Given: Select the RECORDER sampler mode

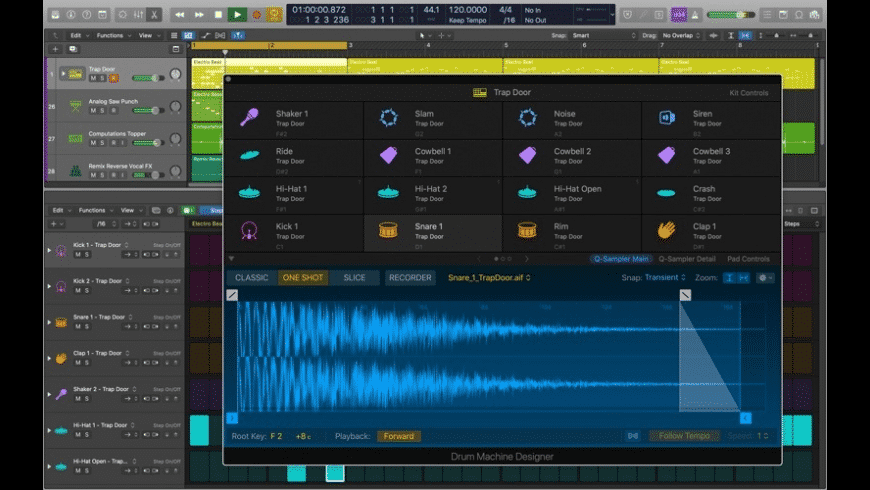Looking at the screenshot, I should [x=410, y=277].
